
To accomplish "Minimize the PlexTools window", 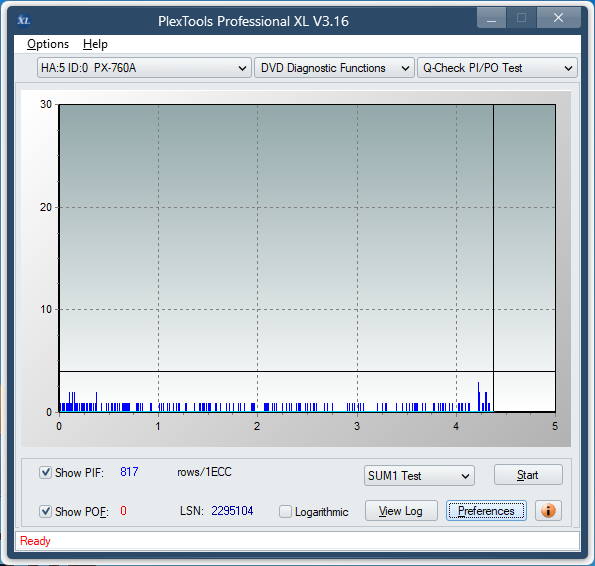I will click(491, 18).
